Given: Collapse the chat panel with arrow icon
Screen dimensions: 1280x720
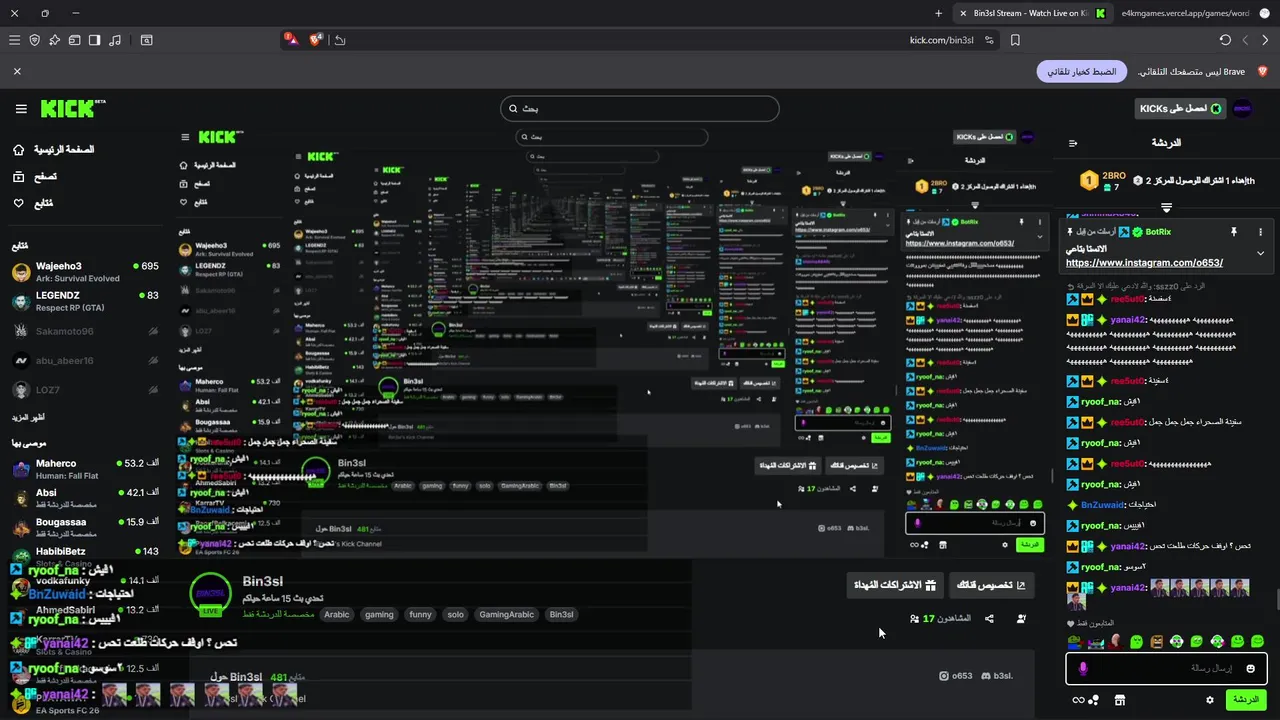Looking at the screenshot, I should coord(1073,143).
